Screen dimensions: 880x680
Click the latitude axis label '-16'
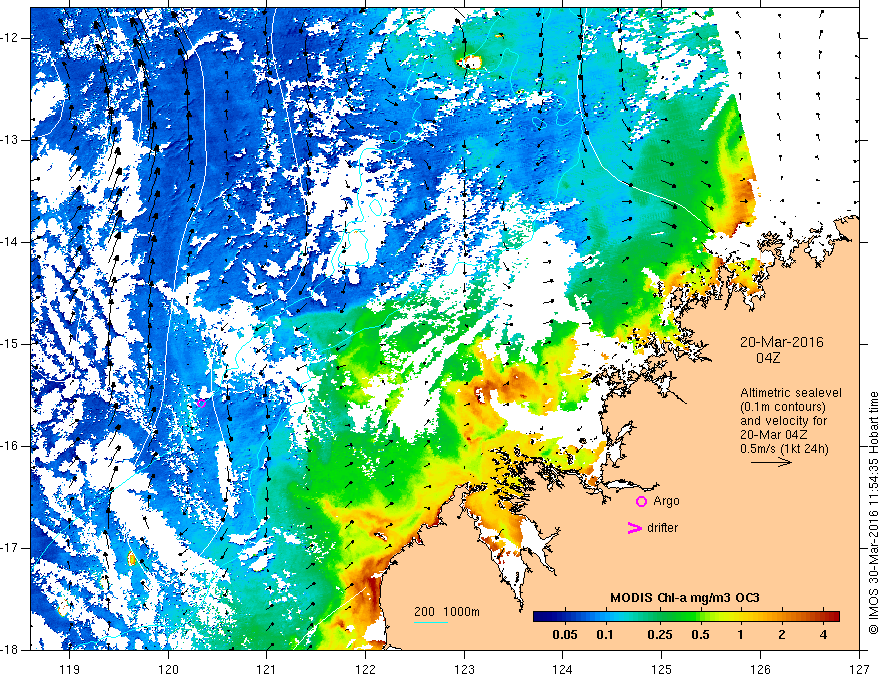(10, 446)
